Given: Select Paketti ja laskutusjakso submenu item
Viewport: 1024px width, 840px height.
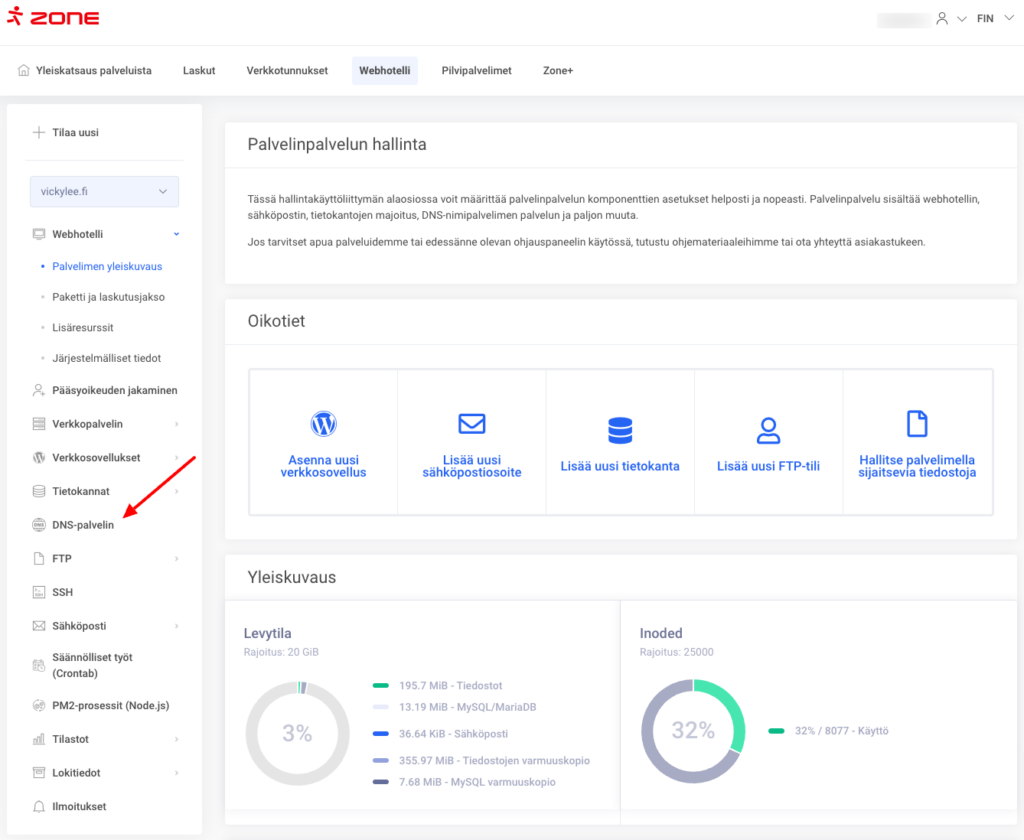Looking at the screenshot, I should coord(108,297).
